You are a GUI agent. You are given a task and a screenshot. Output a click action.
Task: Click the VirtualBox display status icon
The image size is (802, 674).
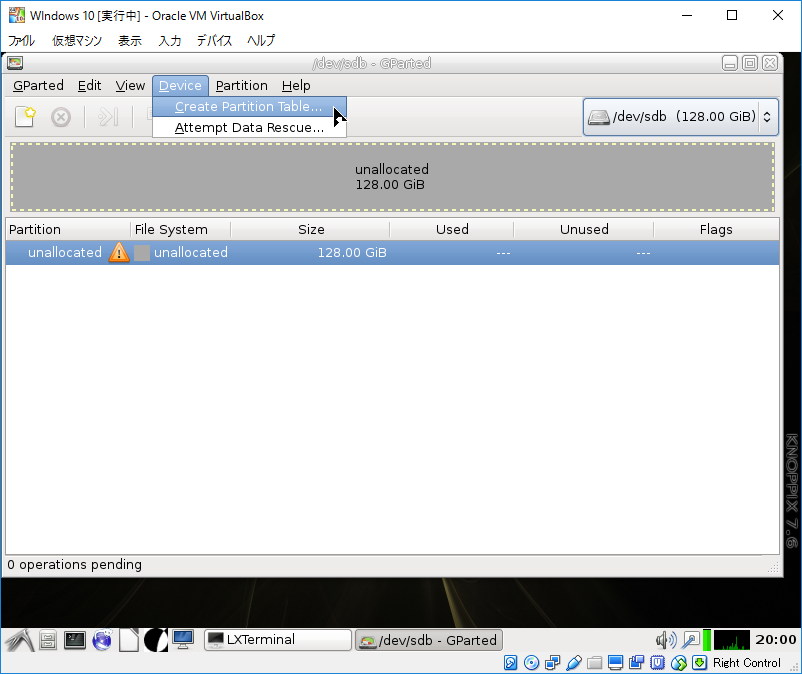click(x=615, y=663)
